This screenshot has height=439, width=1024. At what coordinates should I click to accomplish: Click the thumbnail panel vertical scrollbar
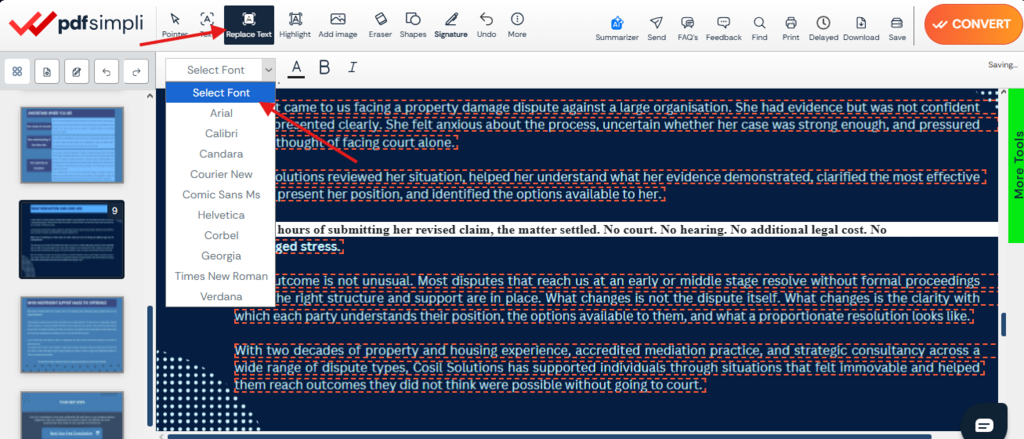tap(152, 366)
